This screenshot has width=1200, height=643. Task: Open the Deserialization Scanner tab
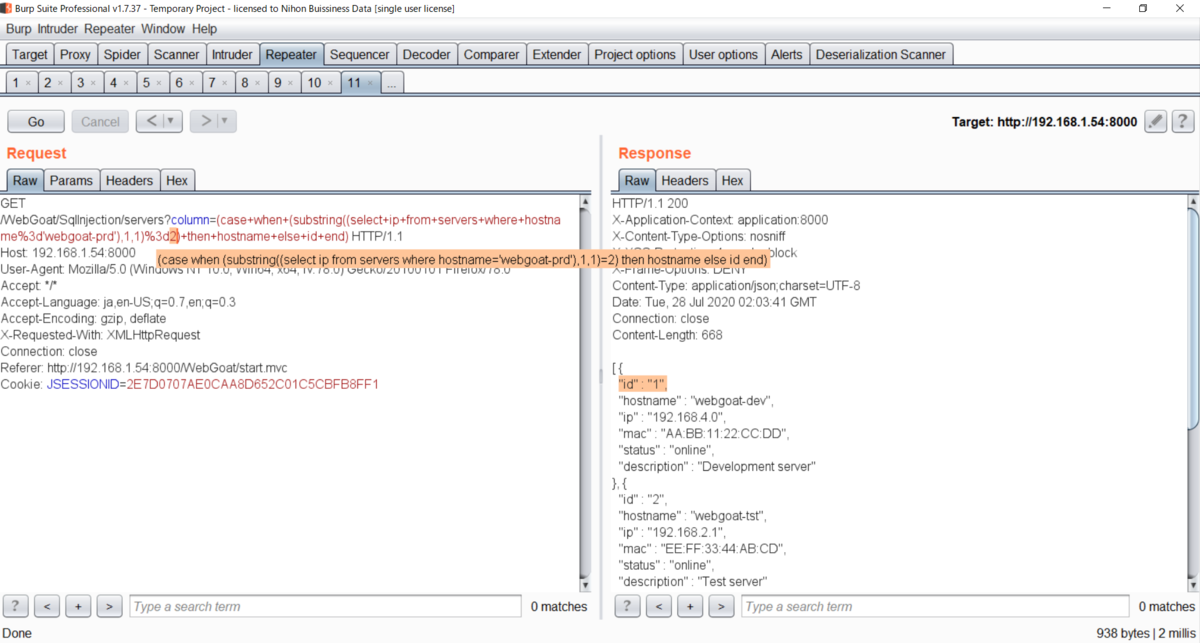(881, 54)
